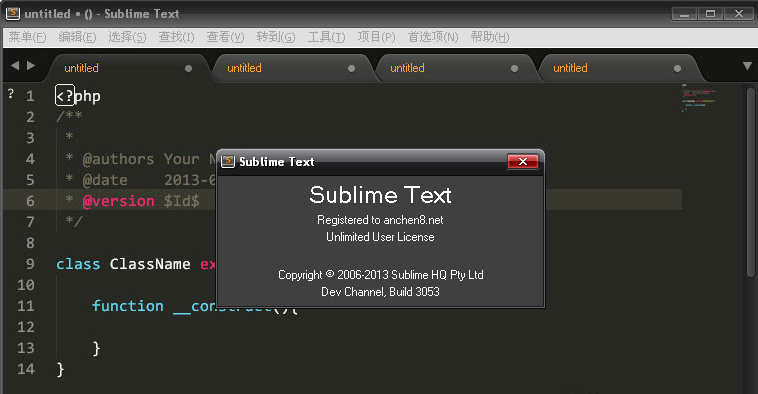Click the closing brace on line 14

[60, 370]
